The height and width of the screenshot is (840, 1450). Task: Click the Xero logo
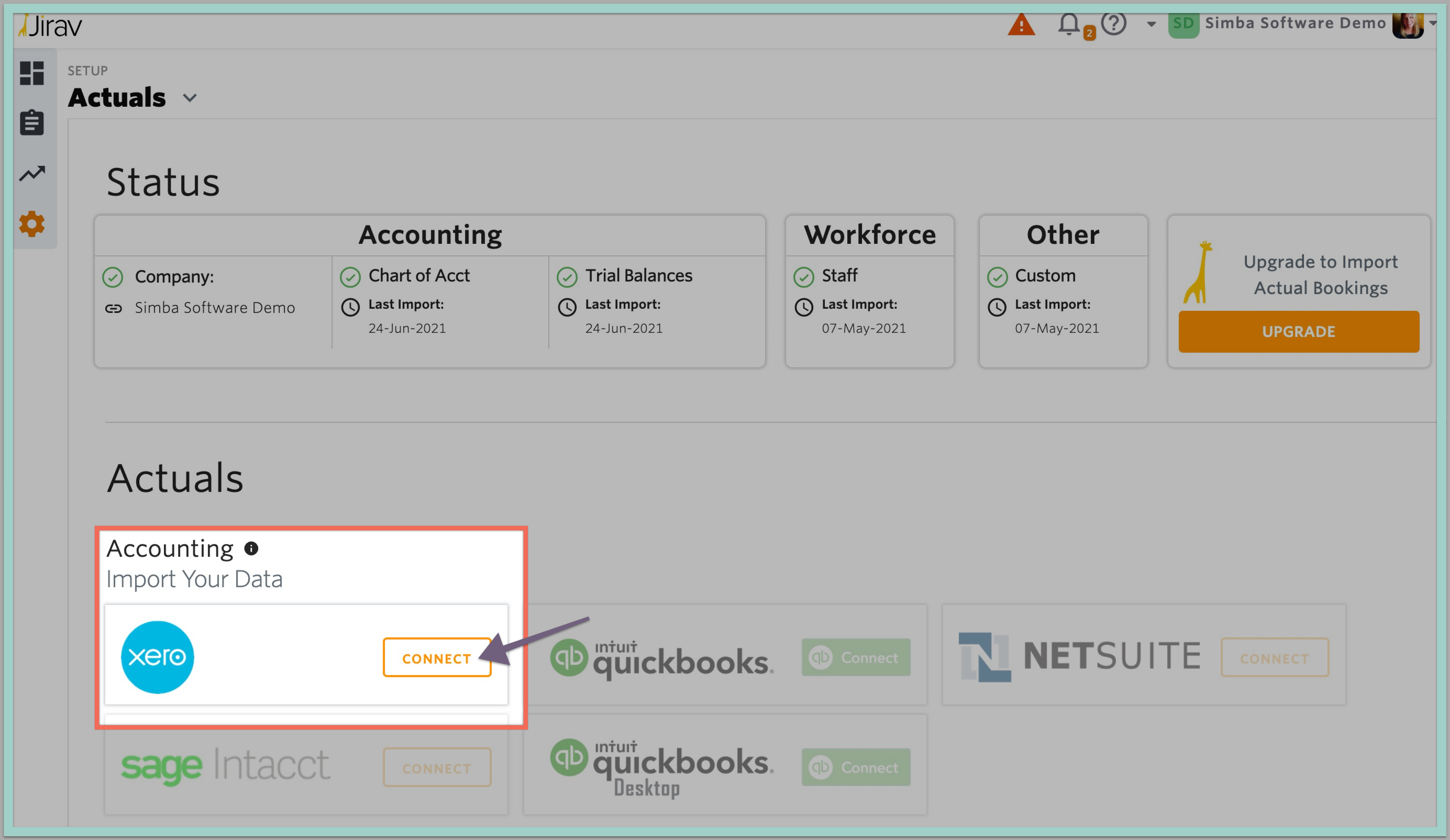click(x=157, y=657)
